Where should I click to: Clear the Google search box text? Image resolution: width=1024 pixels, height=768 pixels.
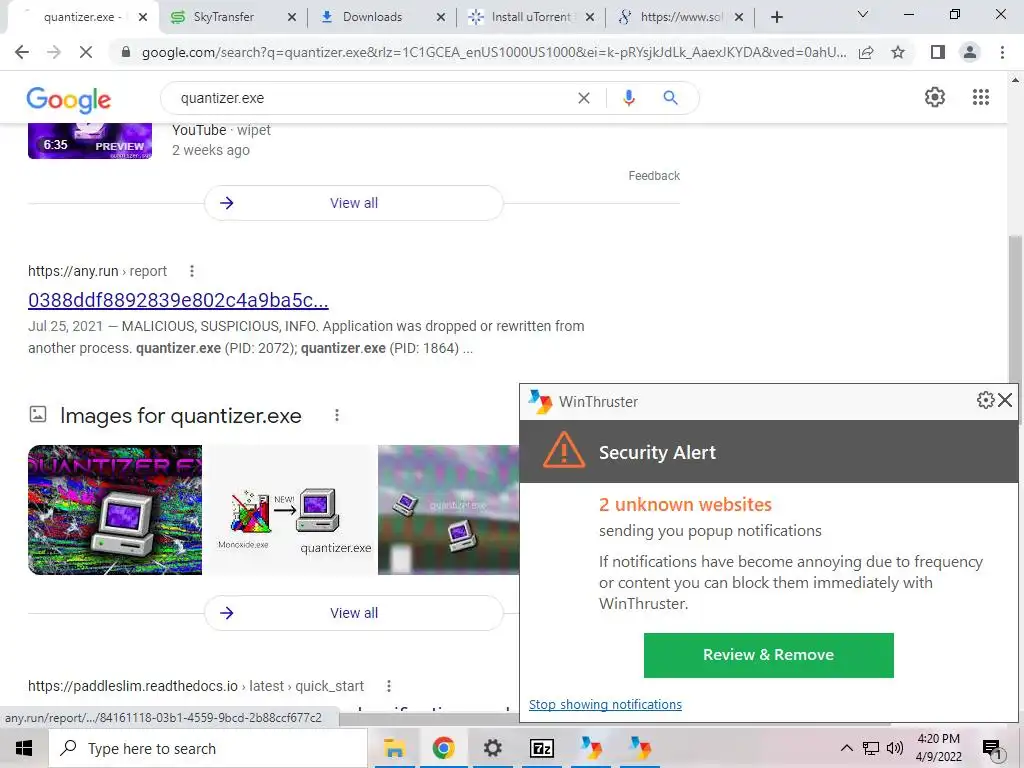[584, 98]
